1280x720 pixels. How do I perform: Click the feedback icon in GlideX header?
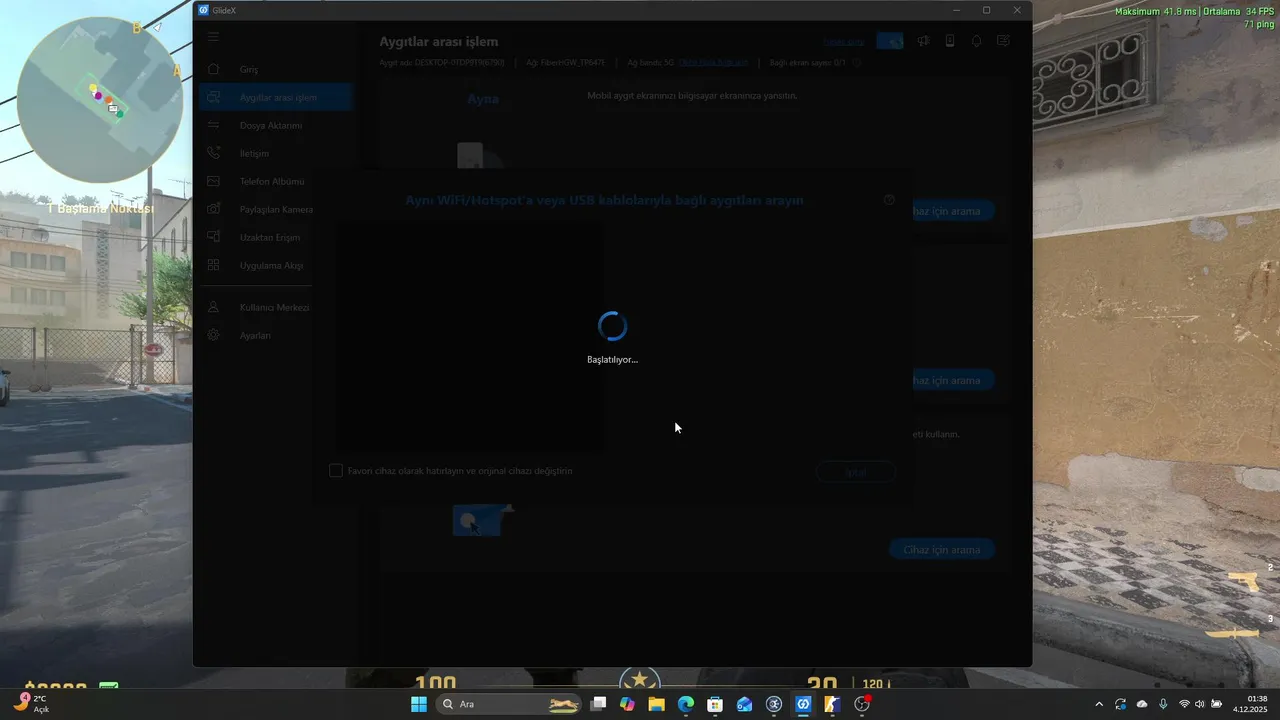1003,41
